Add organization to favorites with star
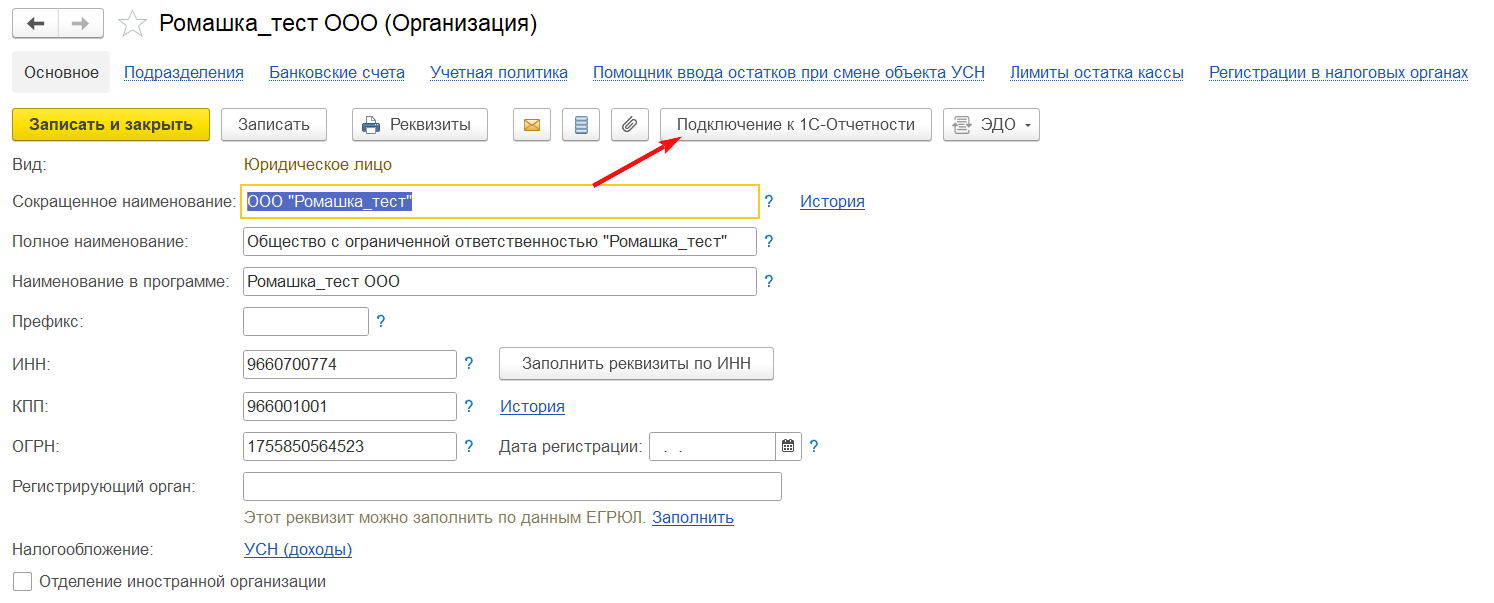Screen dimensions: 1494x603 pyautogui.click(x=132, y=23)
